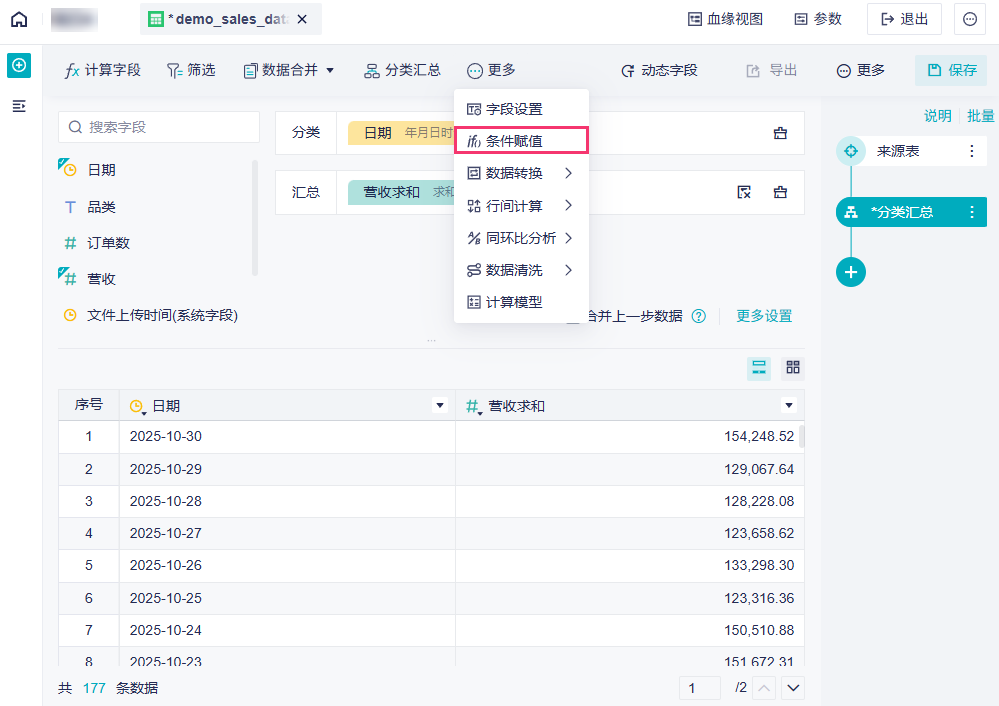Click the 搜索字段 search box
Screen dimensions: 999x706
[x=160, y=127]
